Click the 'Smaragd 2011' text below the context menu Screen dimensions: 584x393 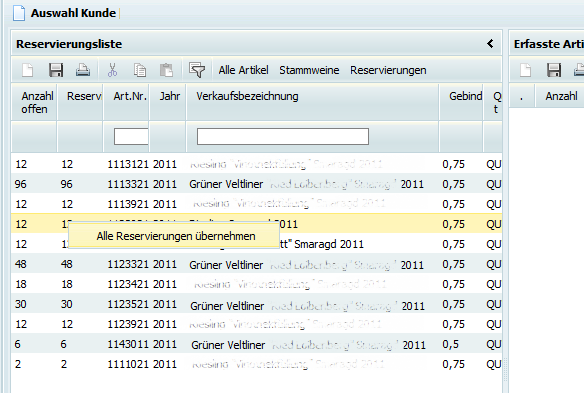pyautogui.click(x=329, y=244)
